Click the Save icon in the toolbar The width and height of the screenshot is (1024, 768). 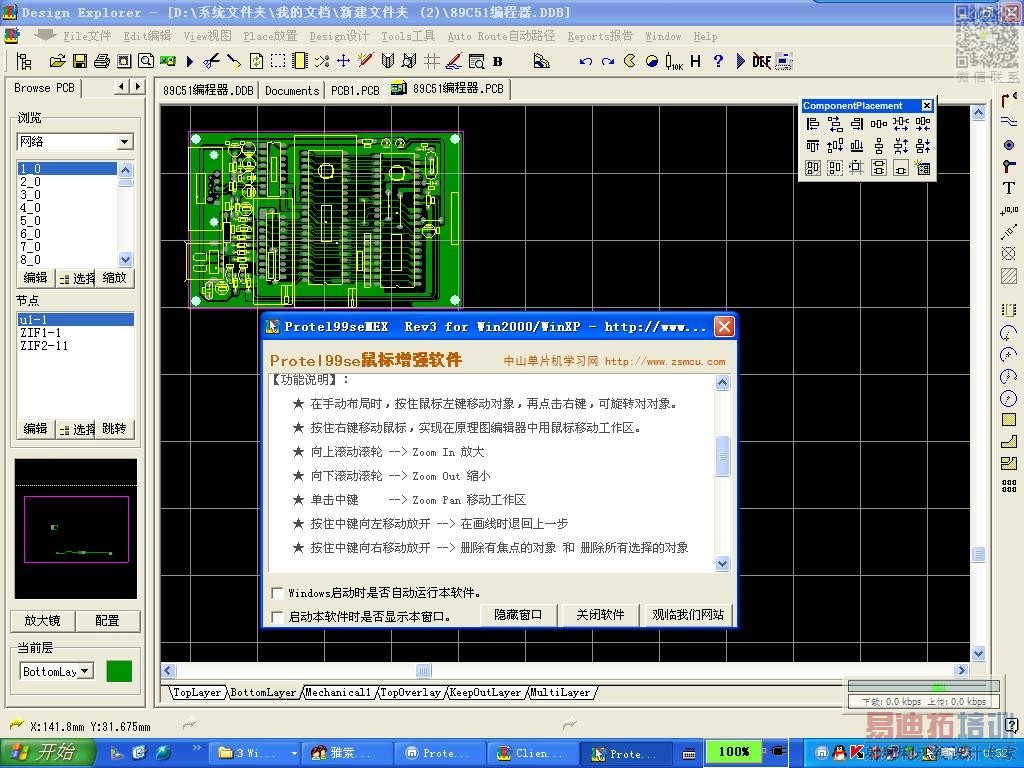pyautogui.click(x=79, y=61)
